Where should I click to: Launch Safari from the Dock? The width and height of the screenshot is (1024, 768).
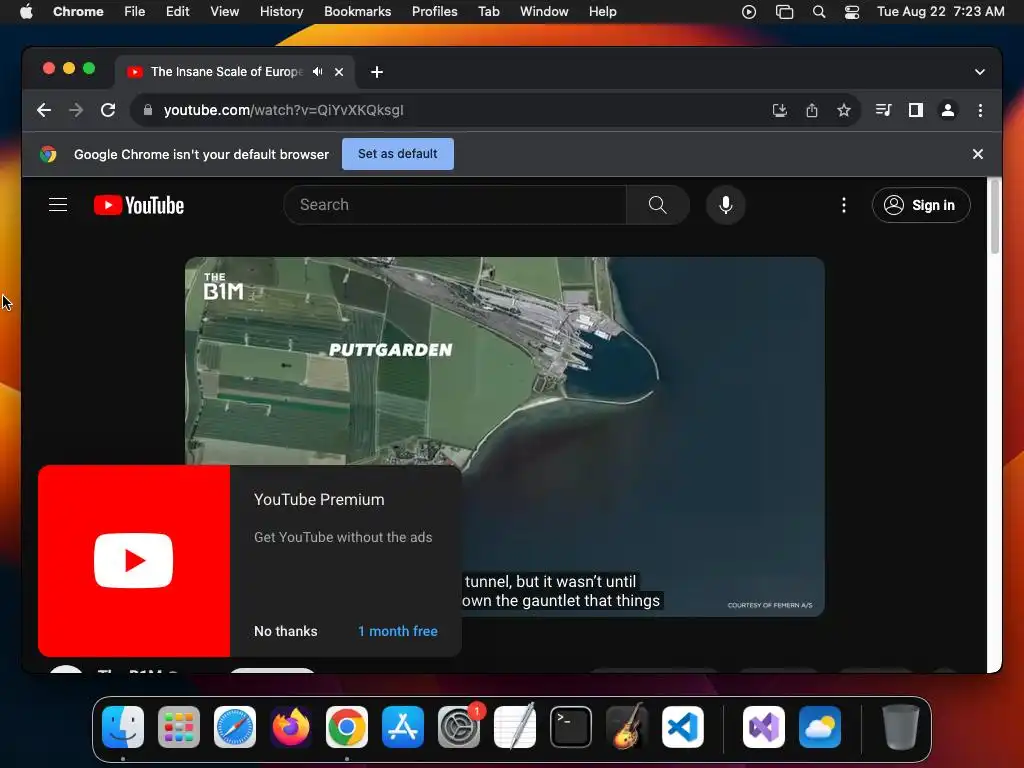click(x=235, y=727)
